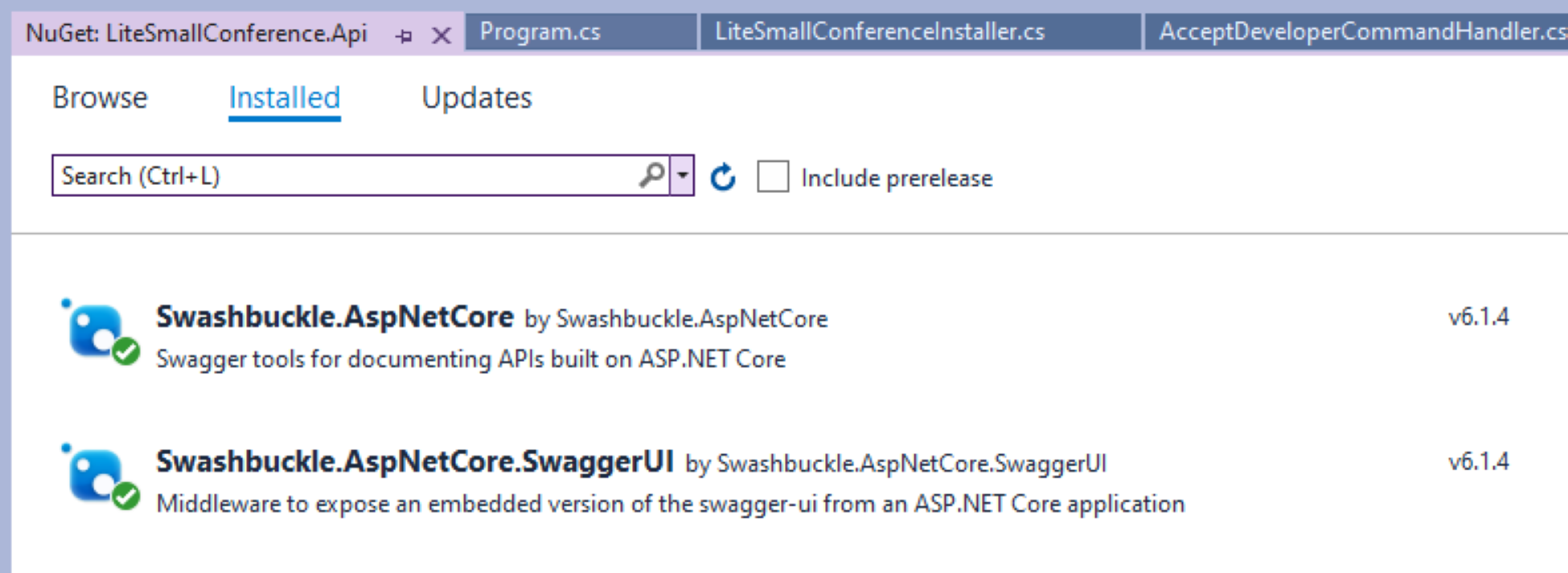Click the Swashbuckle.AspNetCore.SwaggerUI package icon
The image size is (1568, 573).
tap(102, 477)
